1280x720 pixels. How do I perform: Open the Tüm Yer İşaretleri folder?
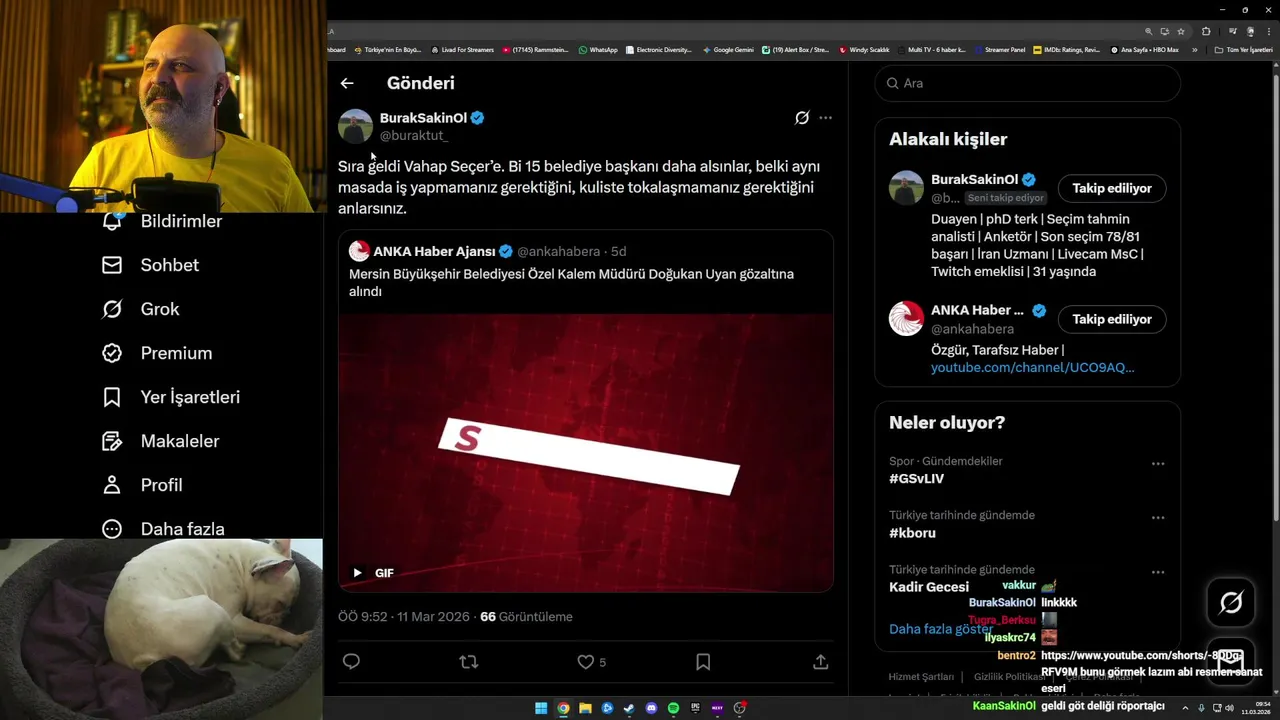pos(1243,49)
